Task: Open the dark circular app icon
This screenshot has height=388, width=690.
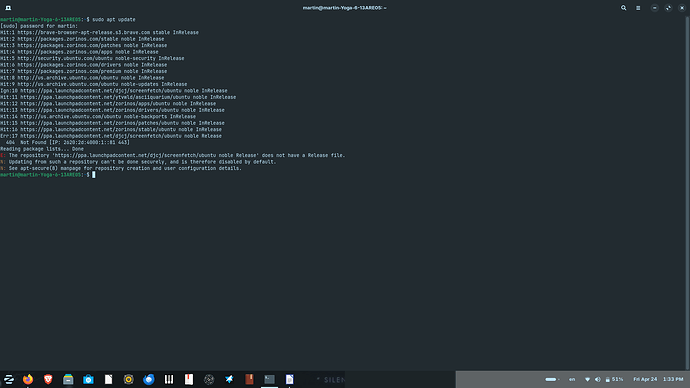Action: coord(209,379)
